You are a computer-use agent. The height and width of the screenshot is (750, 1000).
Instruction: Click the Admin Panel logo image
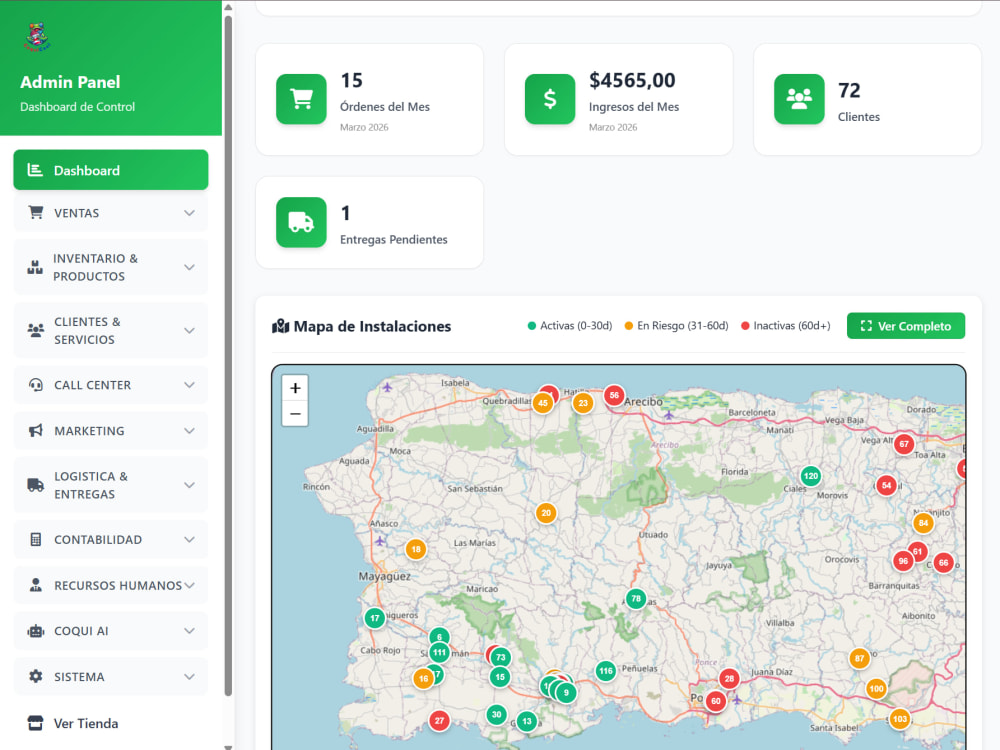tap(37, 38)
